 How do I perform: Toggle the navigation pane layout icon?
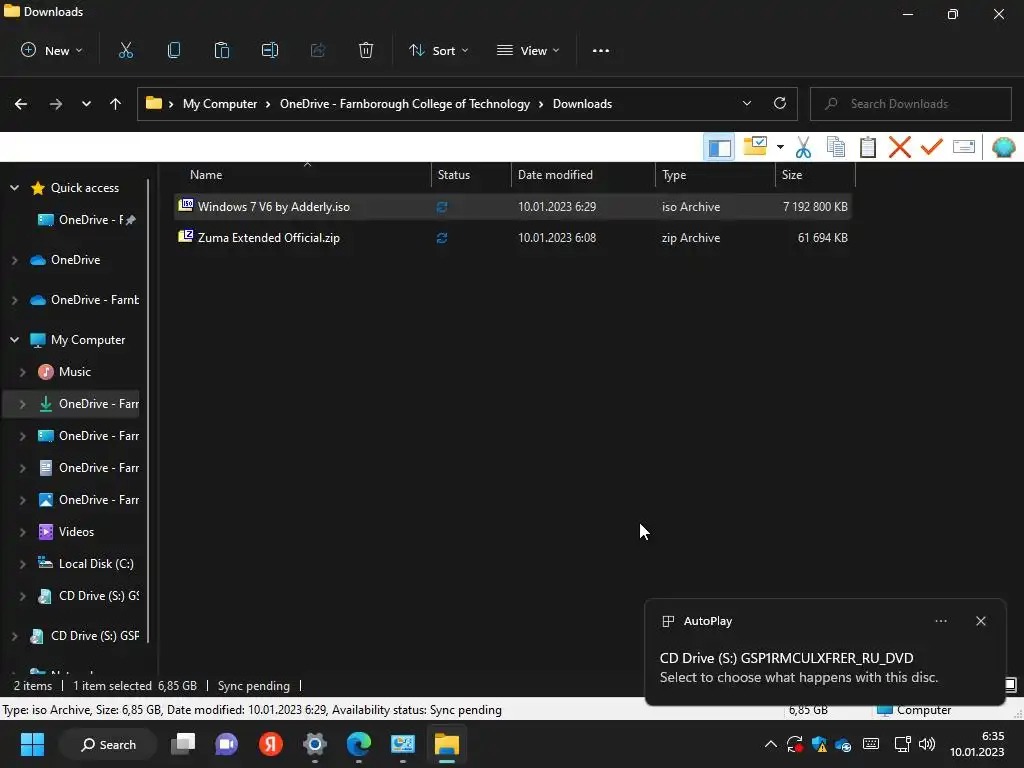pyautogui.click(x=719, y=148)
